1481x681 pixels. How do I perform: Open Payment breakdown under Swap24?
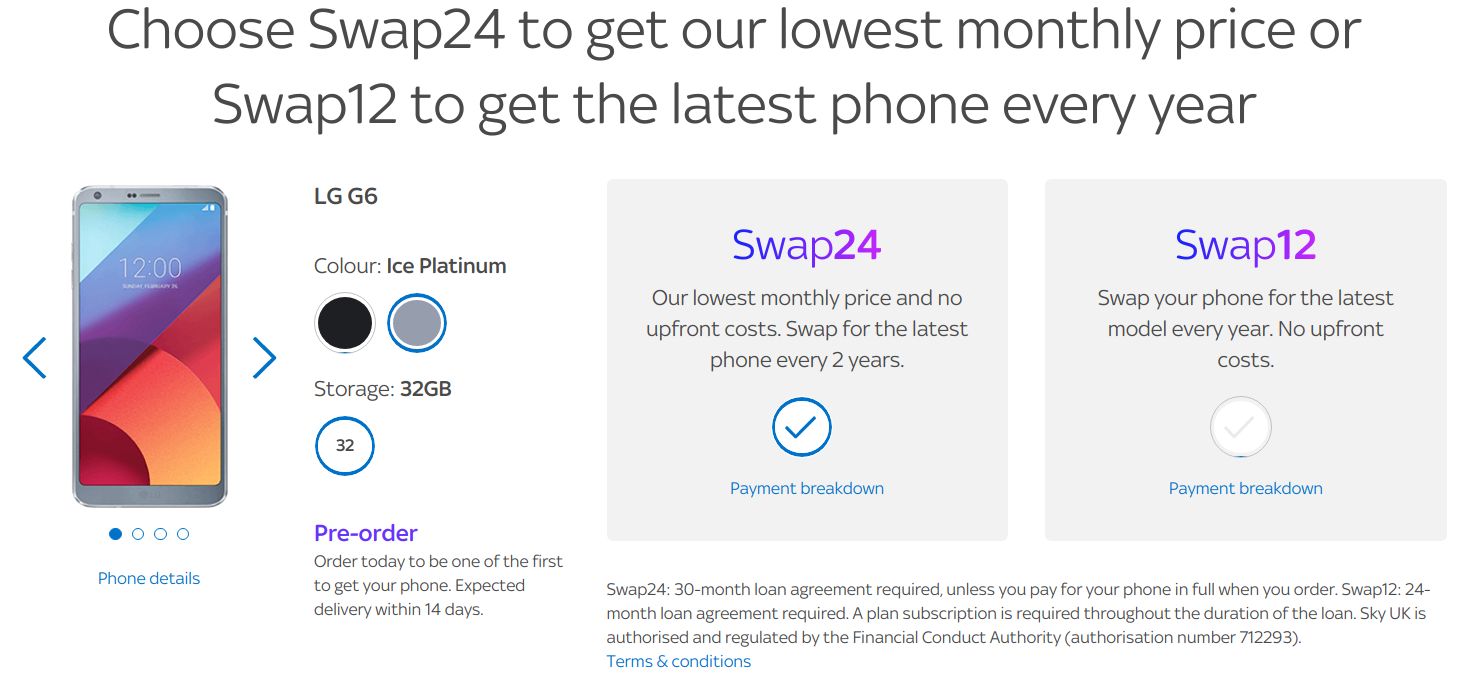[x=807, y=489]
